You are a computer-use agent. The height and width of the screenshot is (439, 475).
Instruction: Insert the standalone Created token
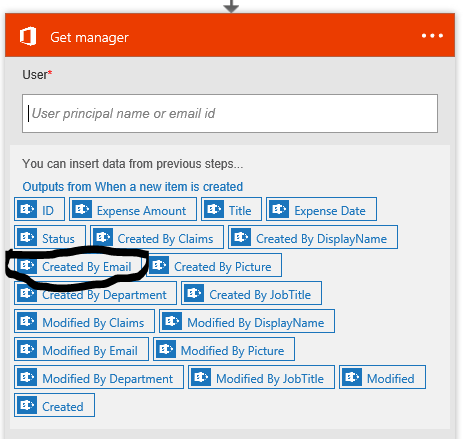54,405
